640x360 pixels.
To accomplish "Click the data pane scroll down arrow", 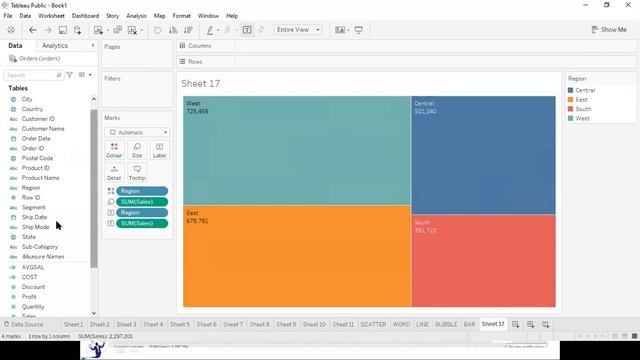I will tap(94, 313).
